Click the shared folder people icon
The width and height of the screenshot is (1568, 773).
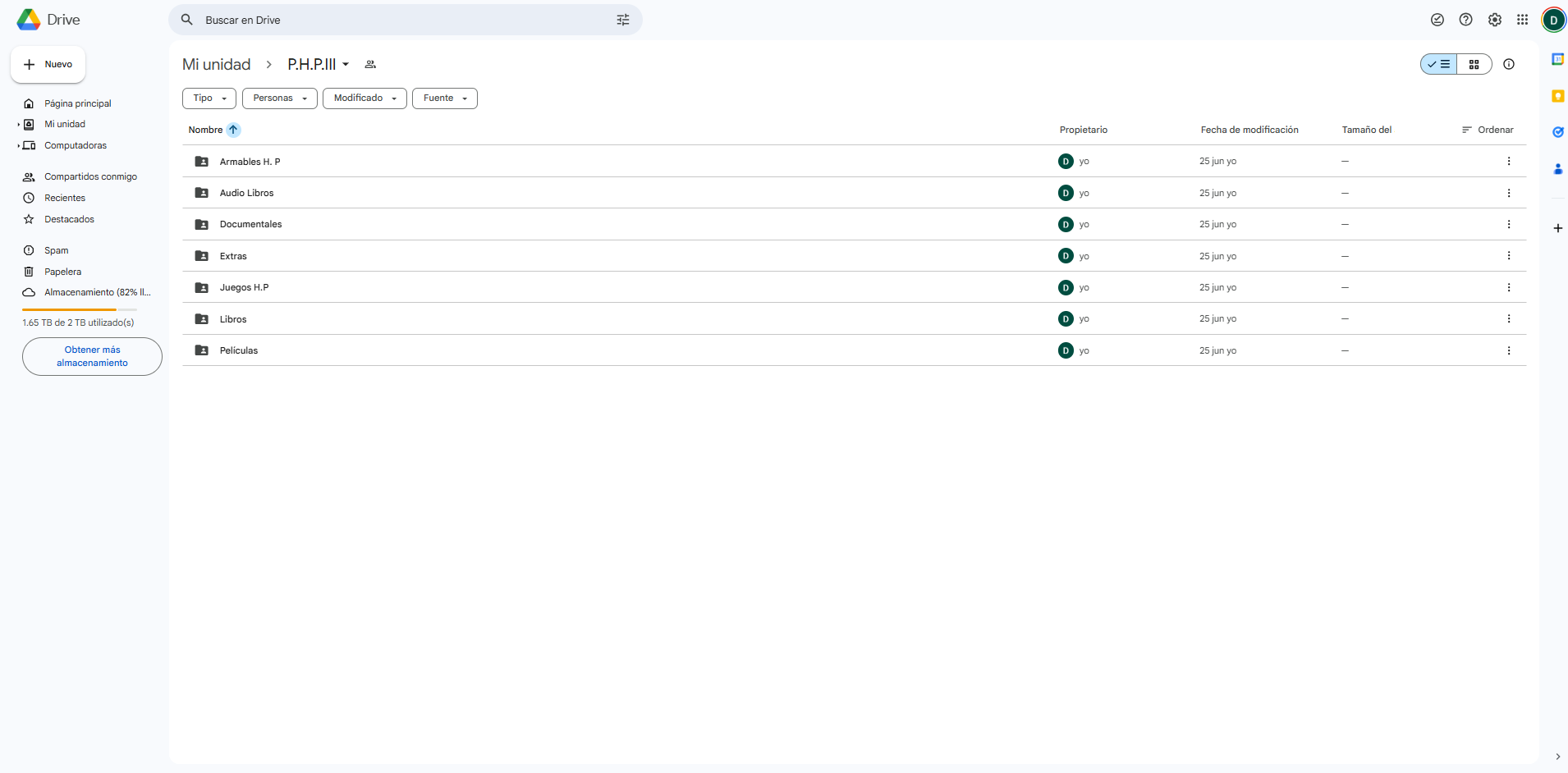coord(370,64)
